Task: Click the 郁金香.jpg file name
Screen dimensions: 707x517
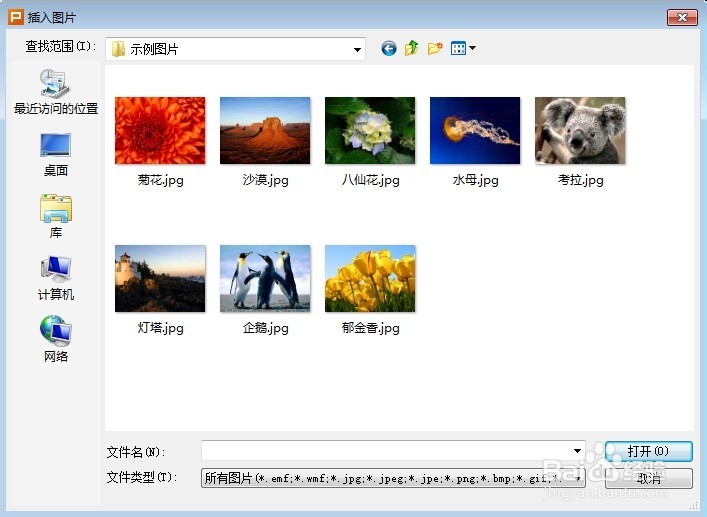Action: 371,328
